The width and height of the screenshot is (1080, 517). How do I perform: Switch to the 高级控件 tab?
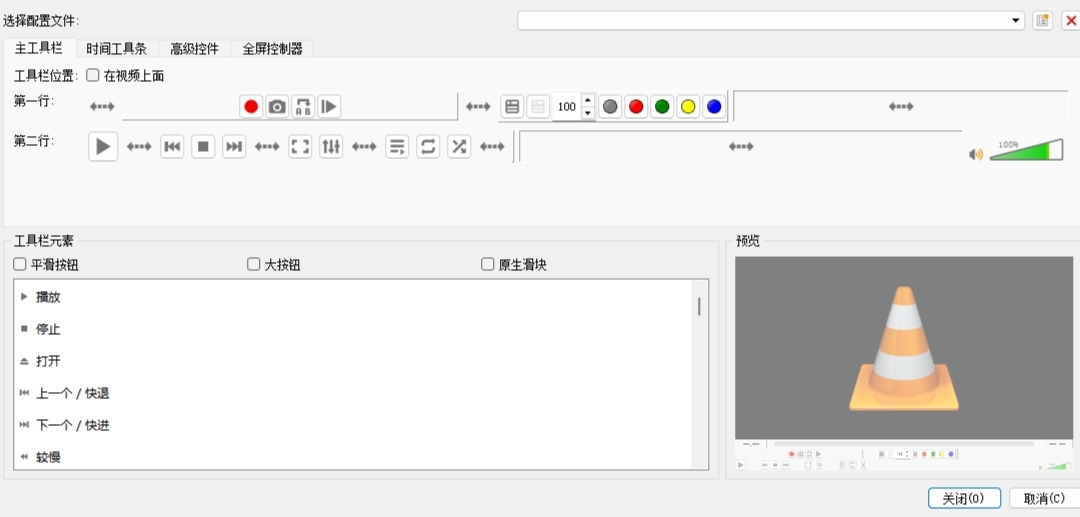pyautogui.click(x=194, y=49)
